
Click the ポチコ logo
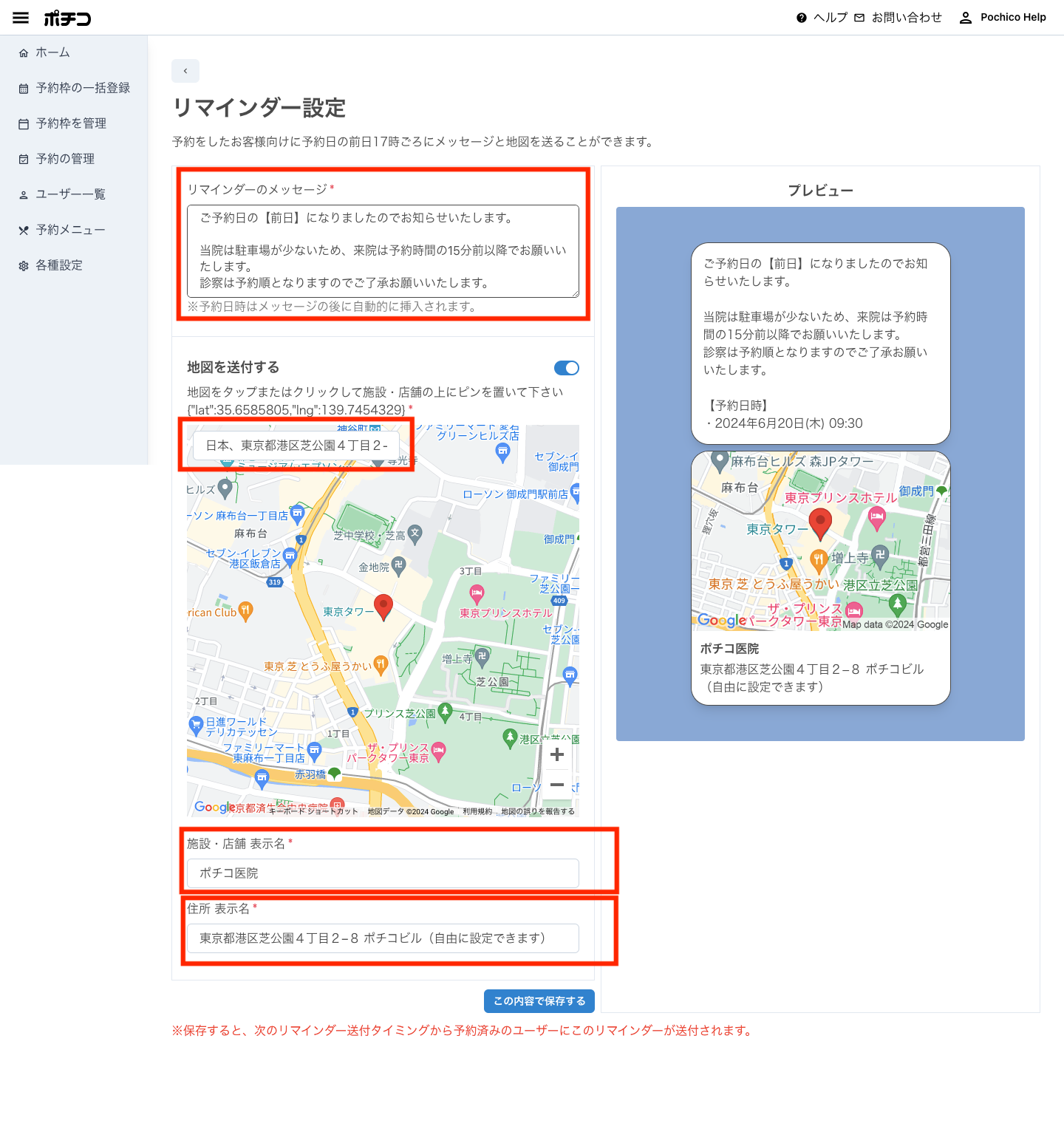67,18
